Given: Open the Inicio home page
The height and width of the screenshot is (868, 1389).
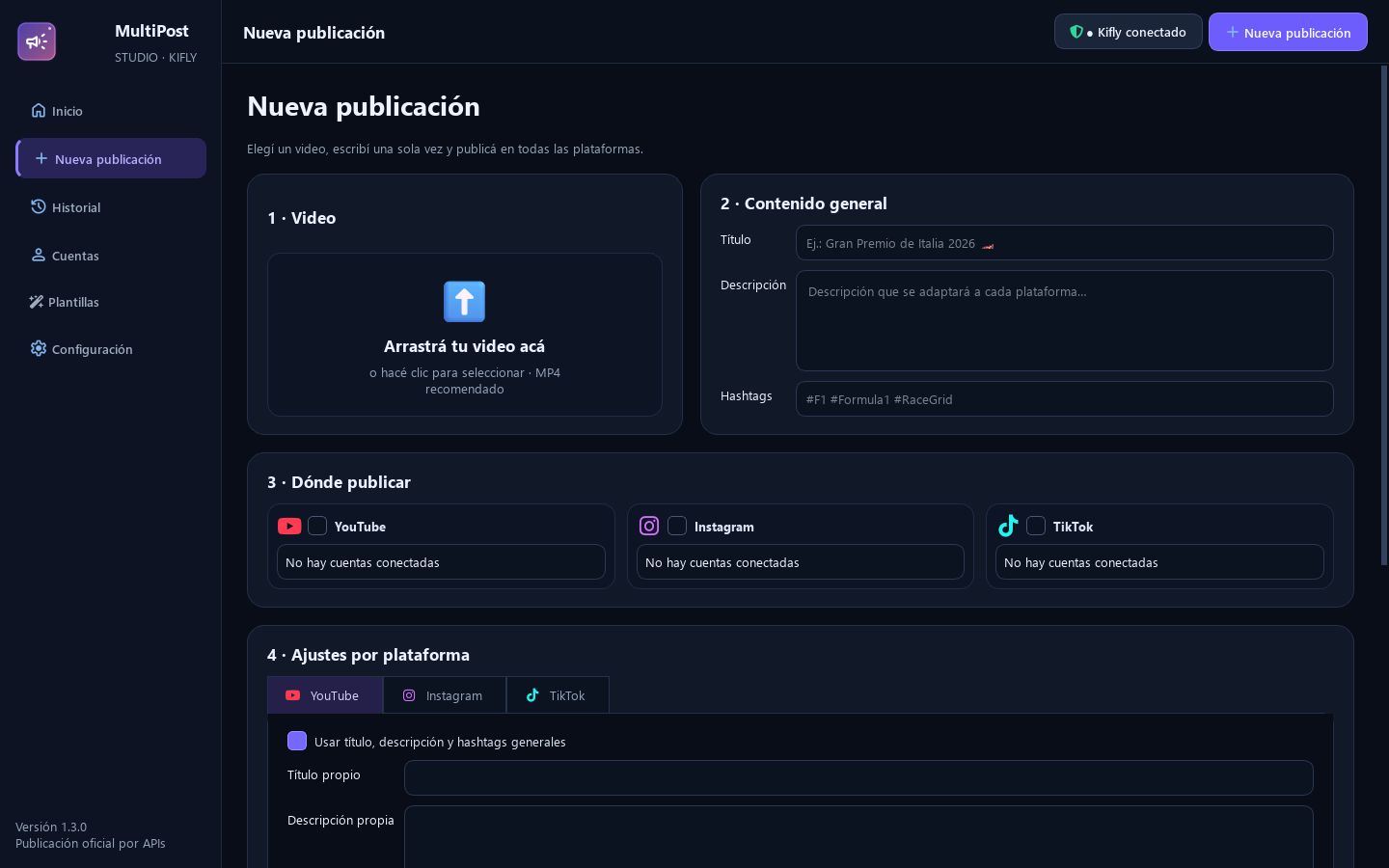Looking at the screenshot, I should (111, 111).
